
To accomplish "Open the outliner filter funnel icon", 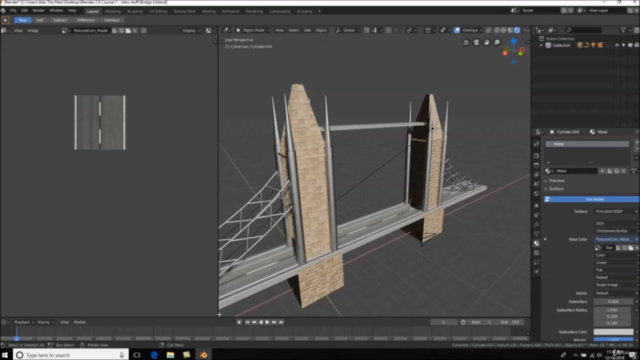I will tap(623, 30).
